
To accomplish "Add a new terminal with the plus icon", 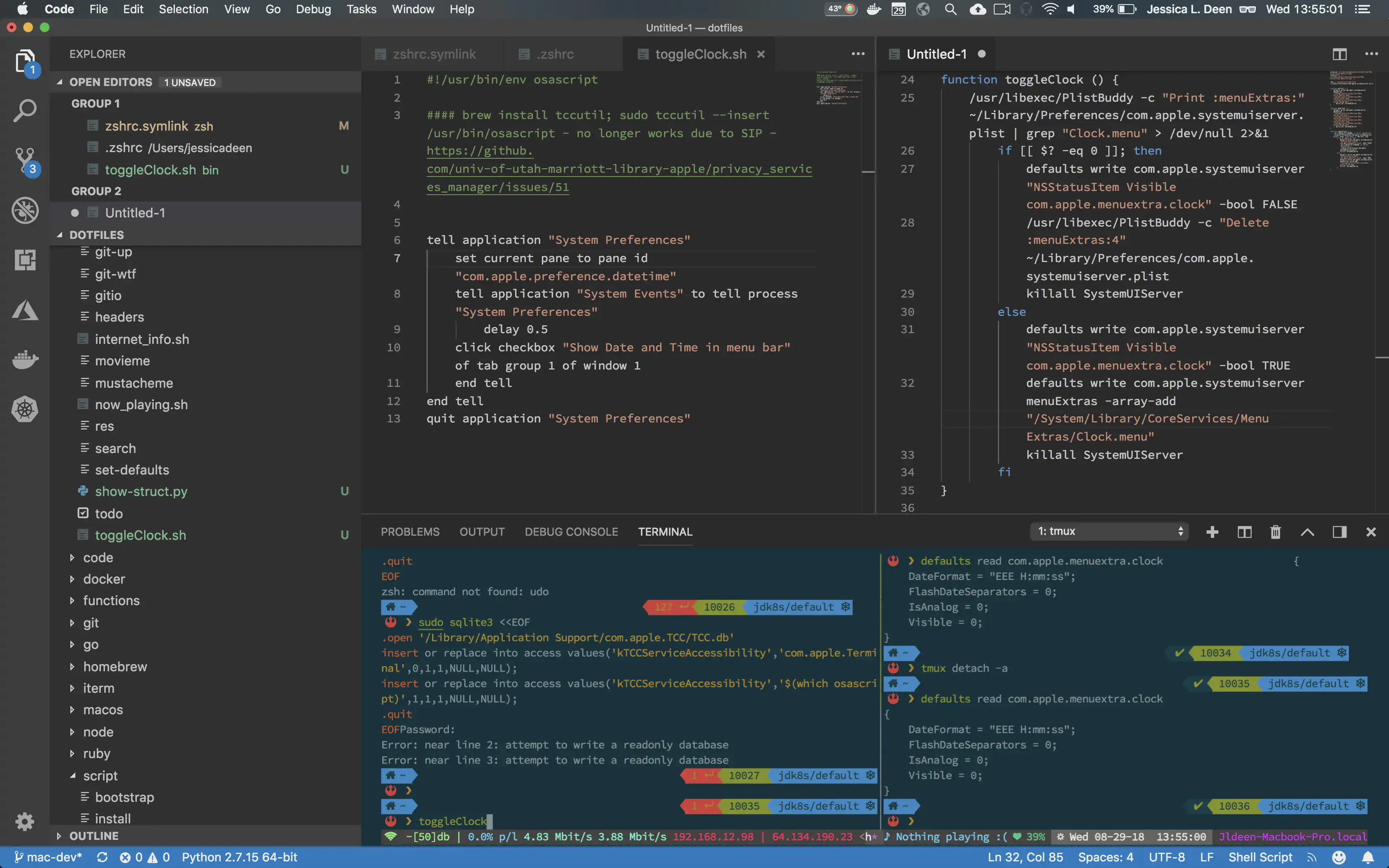I will [x=1212, y=532].
